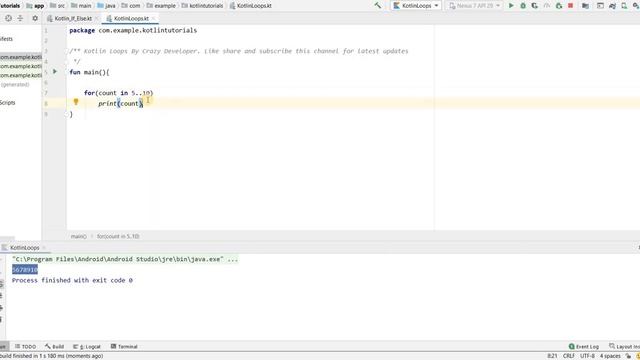
Task: Open the Event Log
Action: click(x=584, y=347)
